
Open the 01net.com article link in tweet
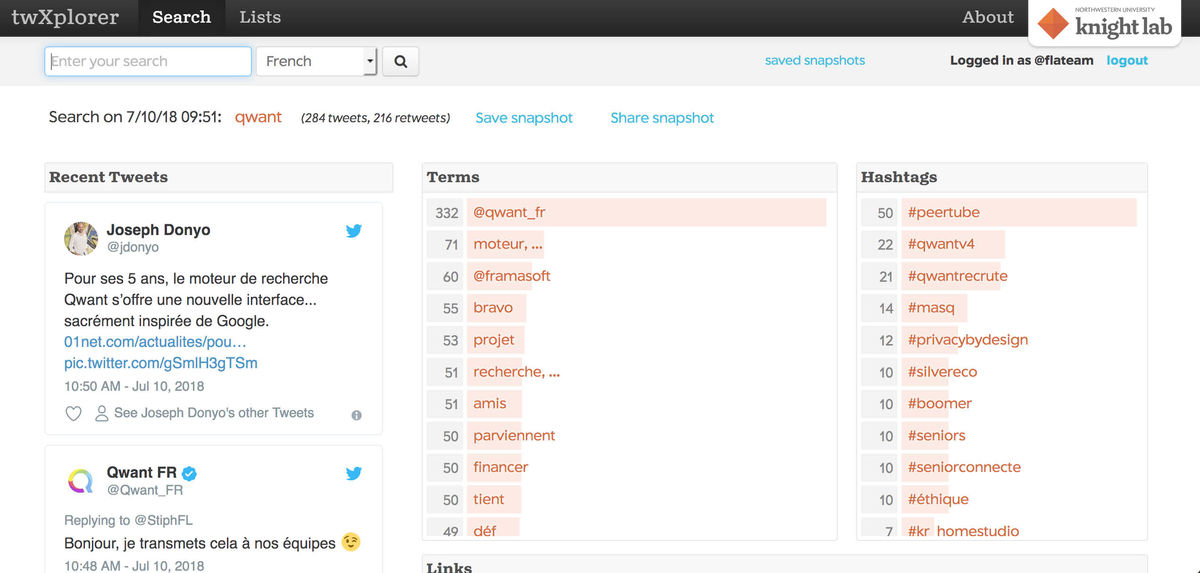155,342
